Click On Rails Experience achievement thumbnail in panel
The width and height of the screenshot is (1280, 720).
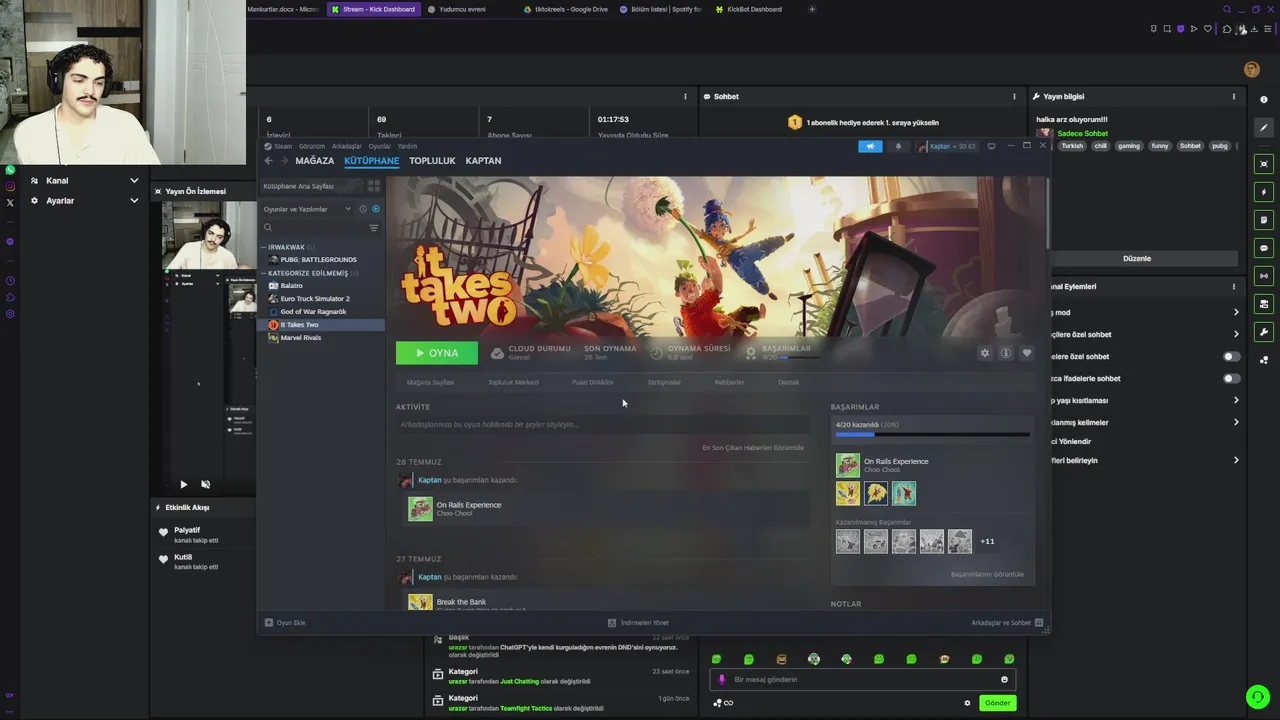tap(848, 465)
